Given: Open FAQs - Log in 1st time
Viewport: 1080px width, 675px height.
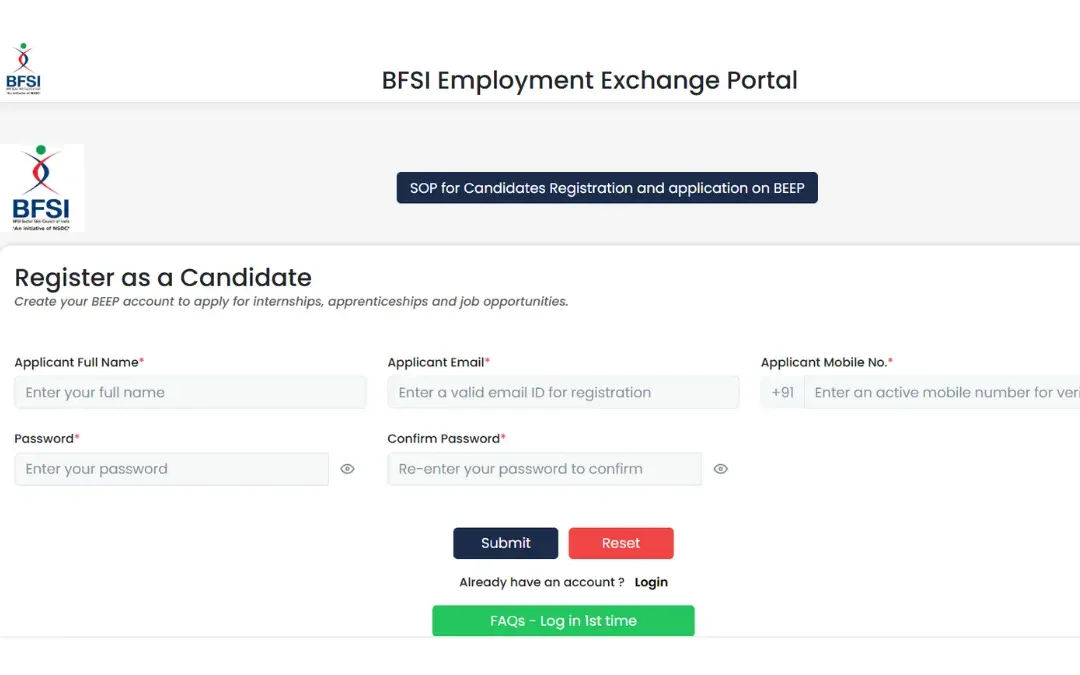Looking at the screenshot, I should (563, 621).
